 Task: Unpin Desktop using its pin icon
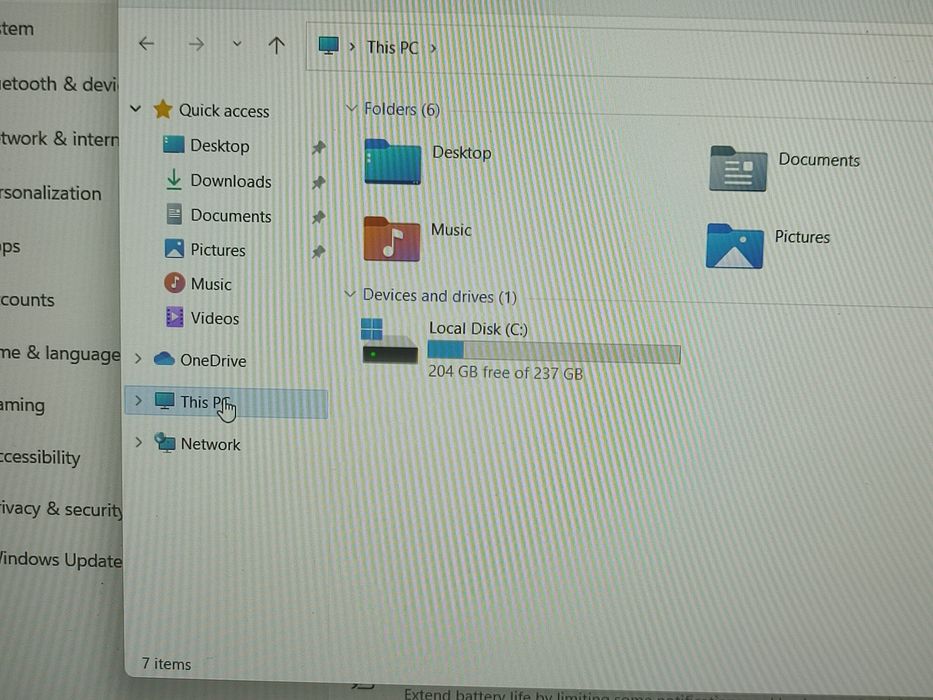(319, 147)
